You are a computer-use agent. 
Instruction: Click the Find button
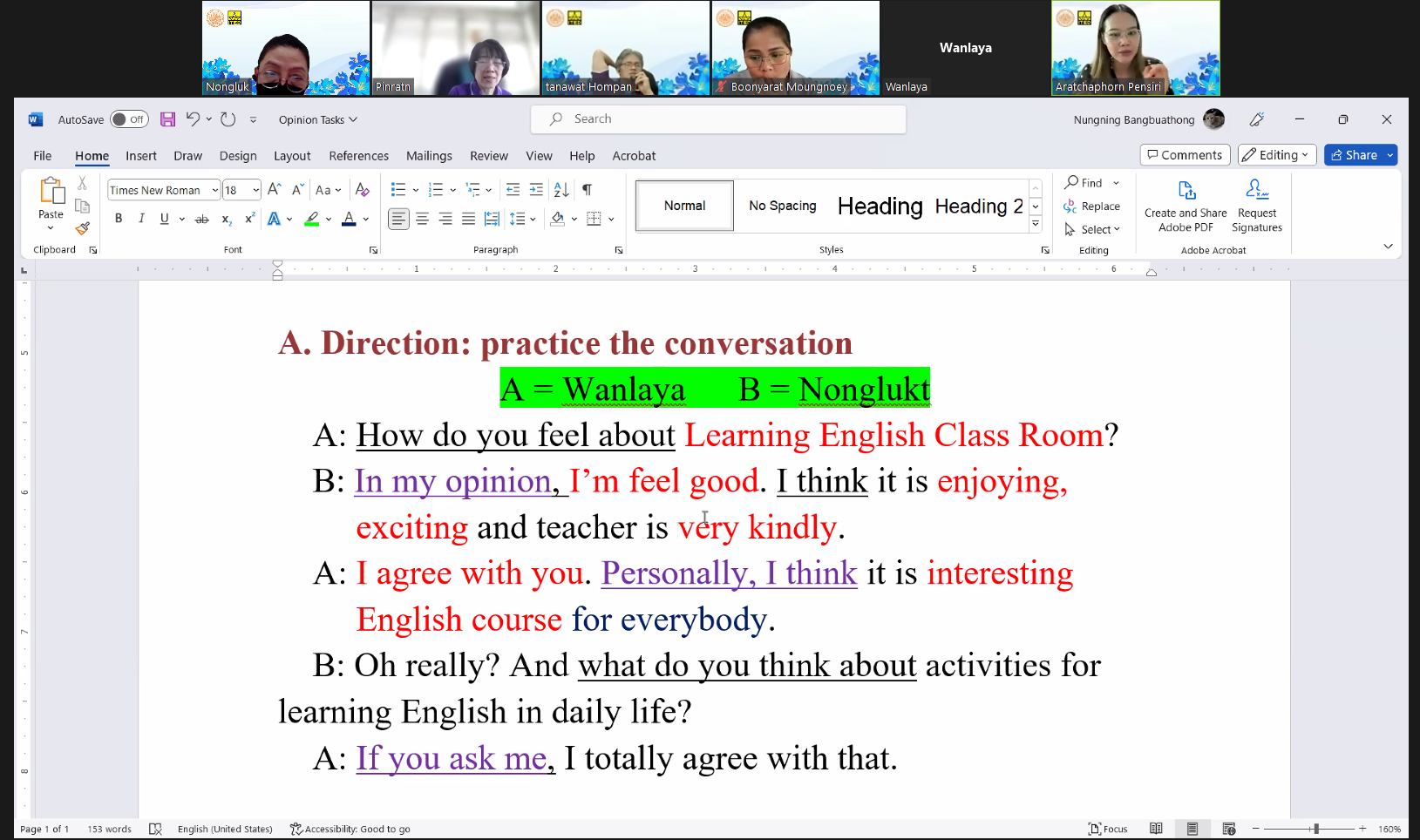click(1084, 182)
